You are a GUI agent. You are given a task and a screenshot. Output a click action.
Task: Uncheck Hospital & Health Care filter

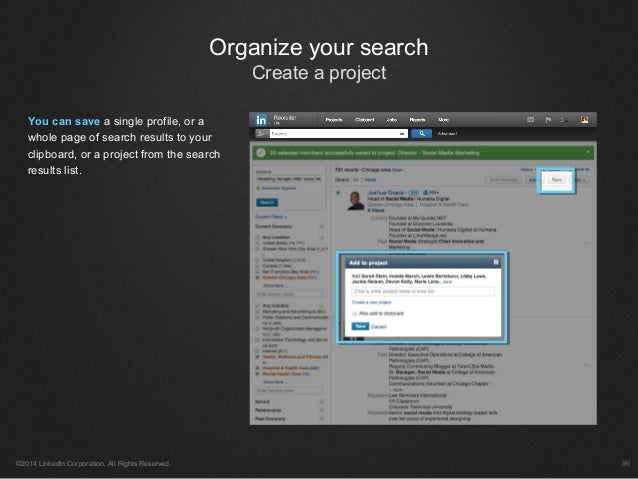(258, 368)
